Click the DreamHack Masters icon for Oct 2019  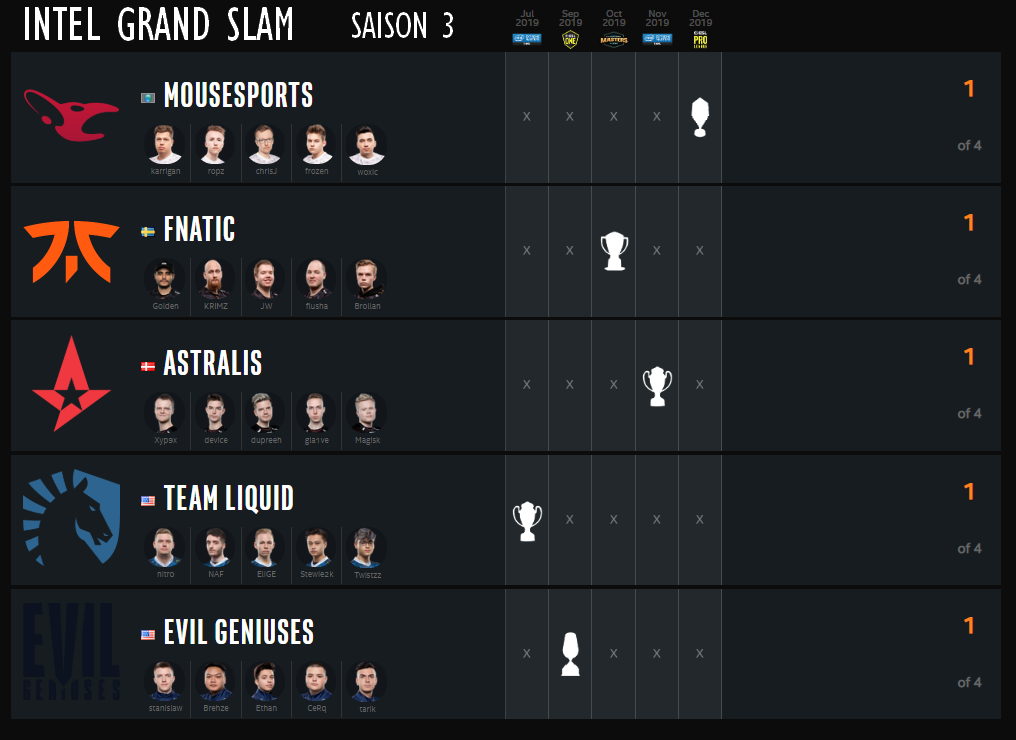click(614, 38)
